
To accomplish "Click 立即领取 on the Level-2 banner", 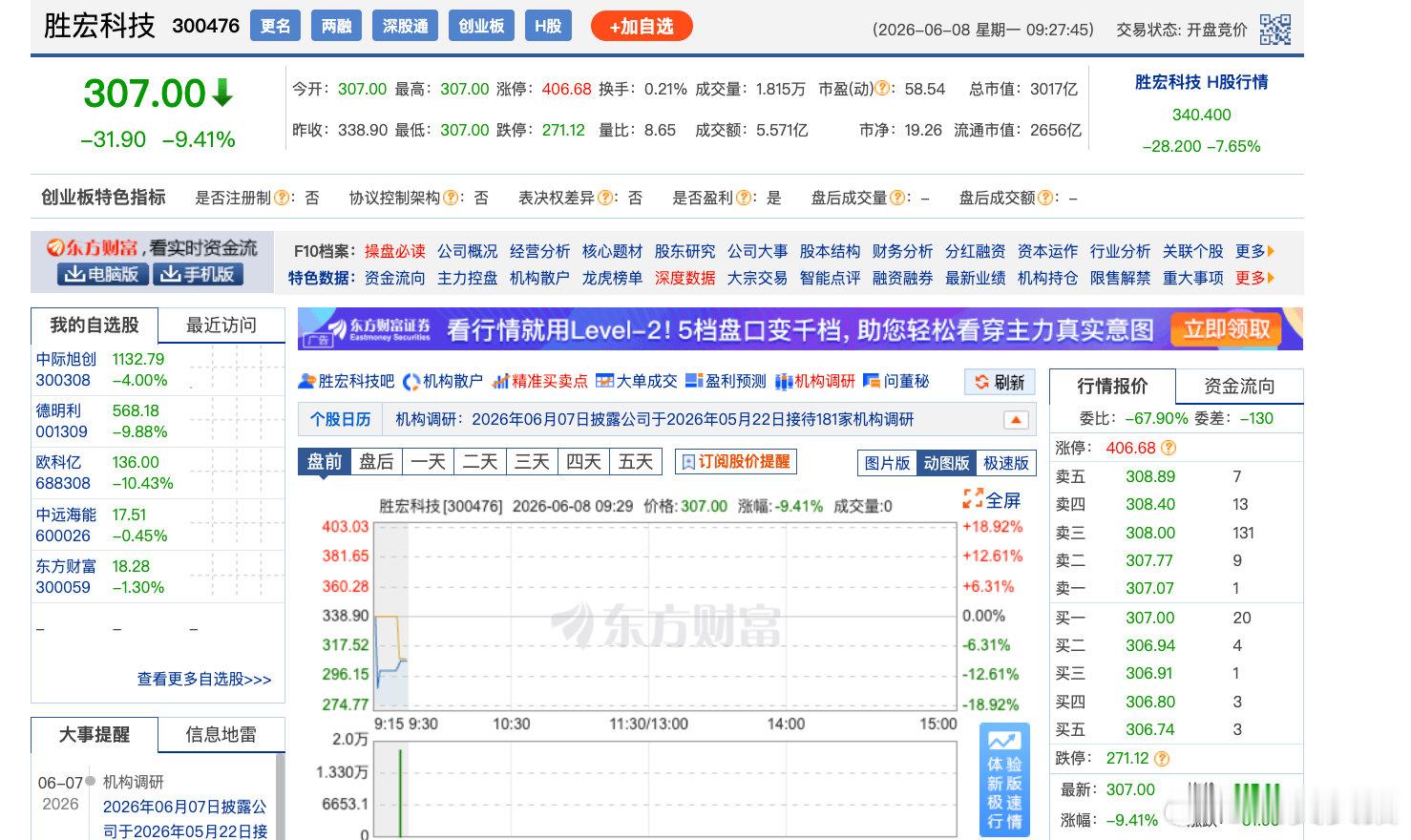I will [1227, 330].
